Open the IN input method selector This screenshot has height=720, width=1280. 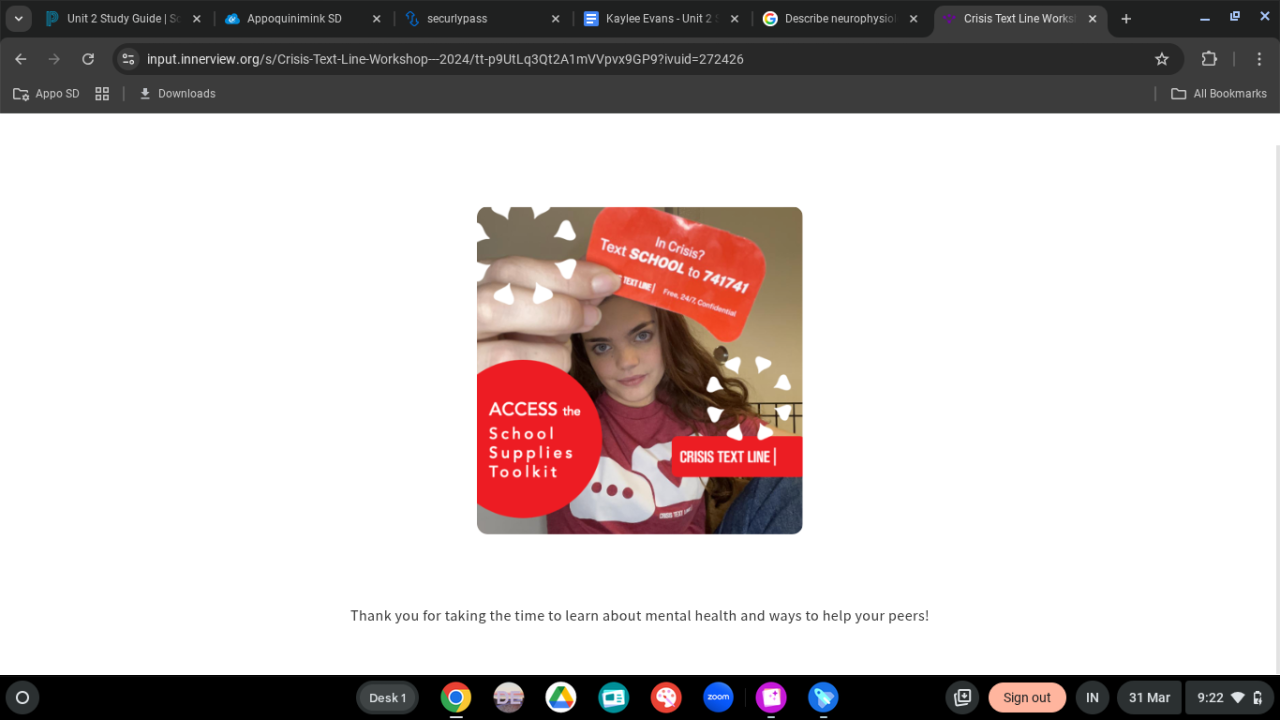pos(1093,698)
